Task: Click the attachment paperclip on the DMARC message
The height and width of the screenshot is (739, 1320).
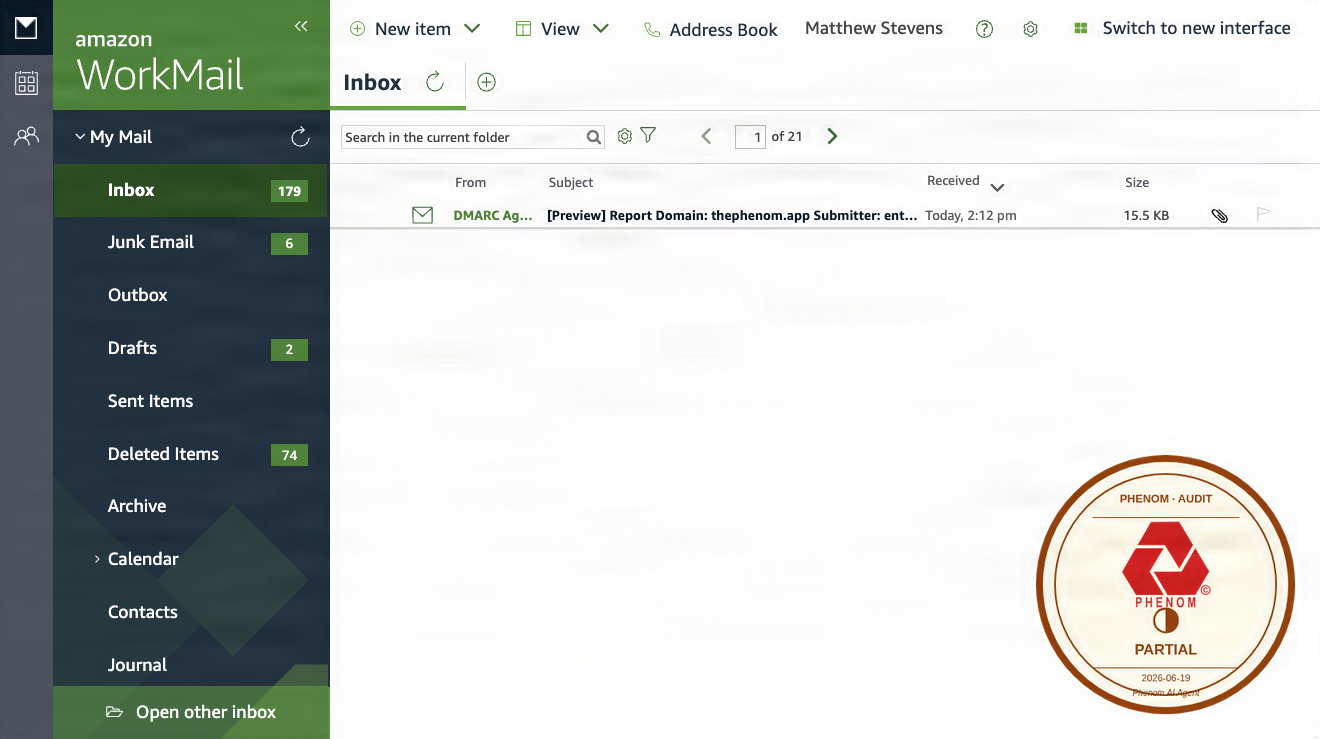Action: click(1219, 215)
